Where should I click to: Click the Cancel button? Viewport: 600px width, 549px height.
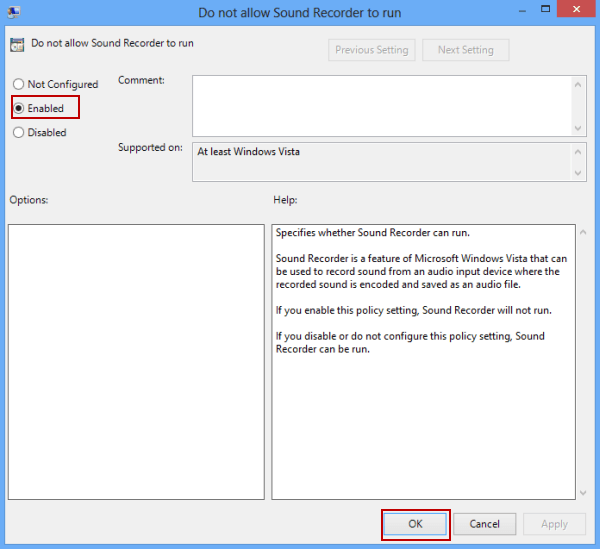[484, 524]
